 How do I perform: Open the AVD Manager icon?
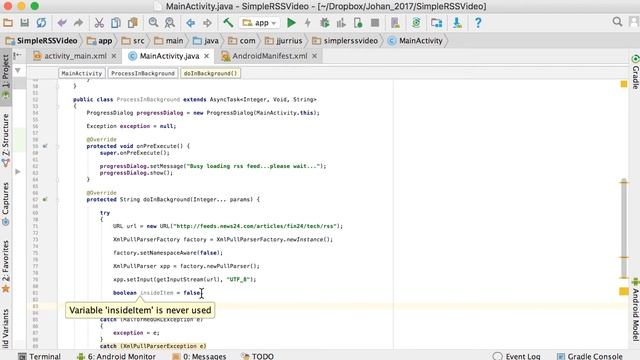[395, 23]
